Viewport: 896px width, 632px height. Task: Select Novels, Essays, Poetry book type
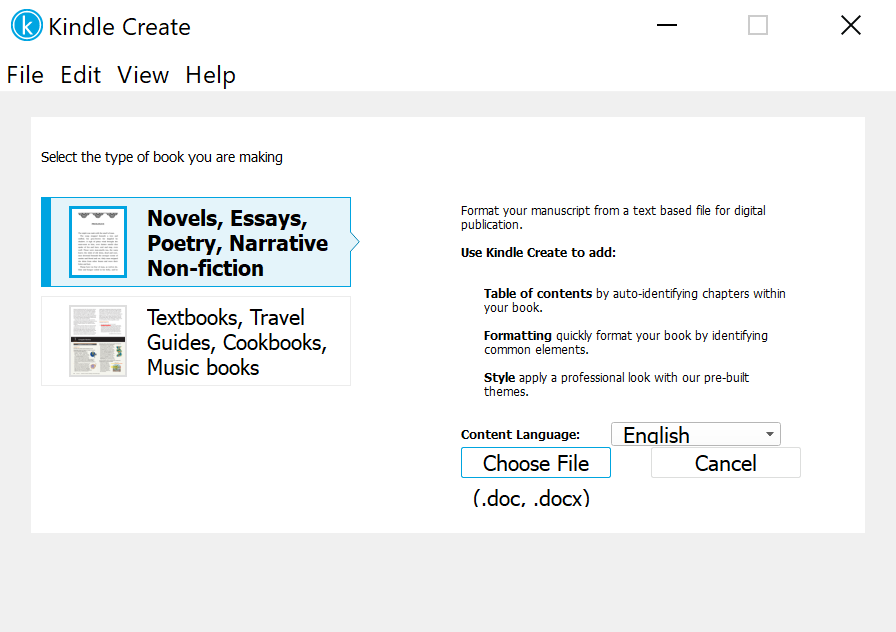tap(196, 242)
